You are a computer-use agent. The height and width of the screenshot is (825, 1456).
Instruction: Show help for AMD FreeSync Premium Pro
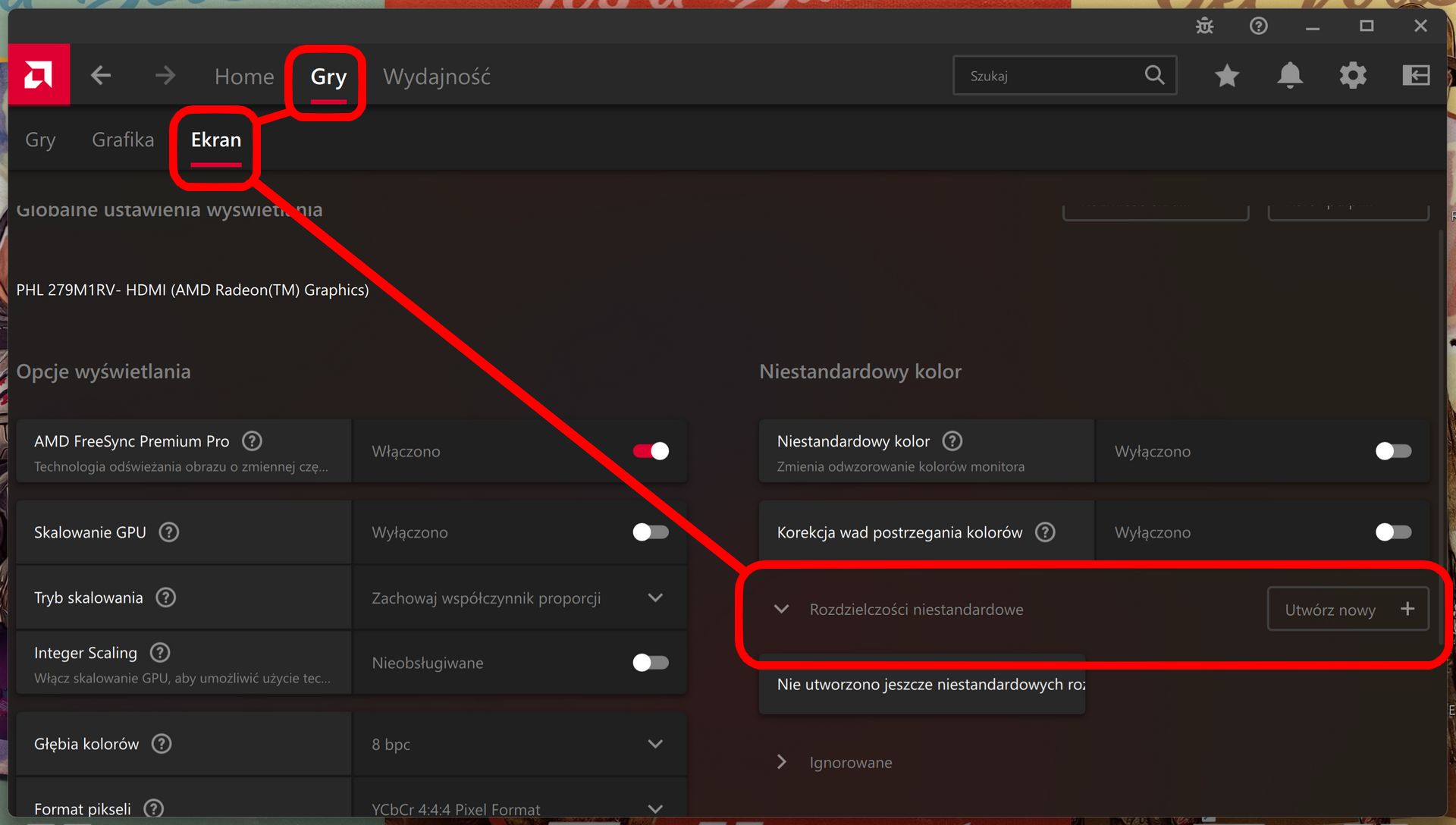tap(252, 441)
